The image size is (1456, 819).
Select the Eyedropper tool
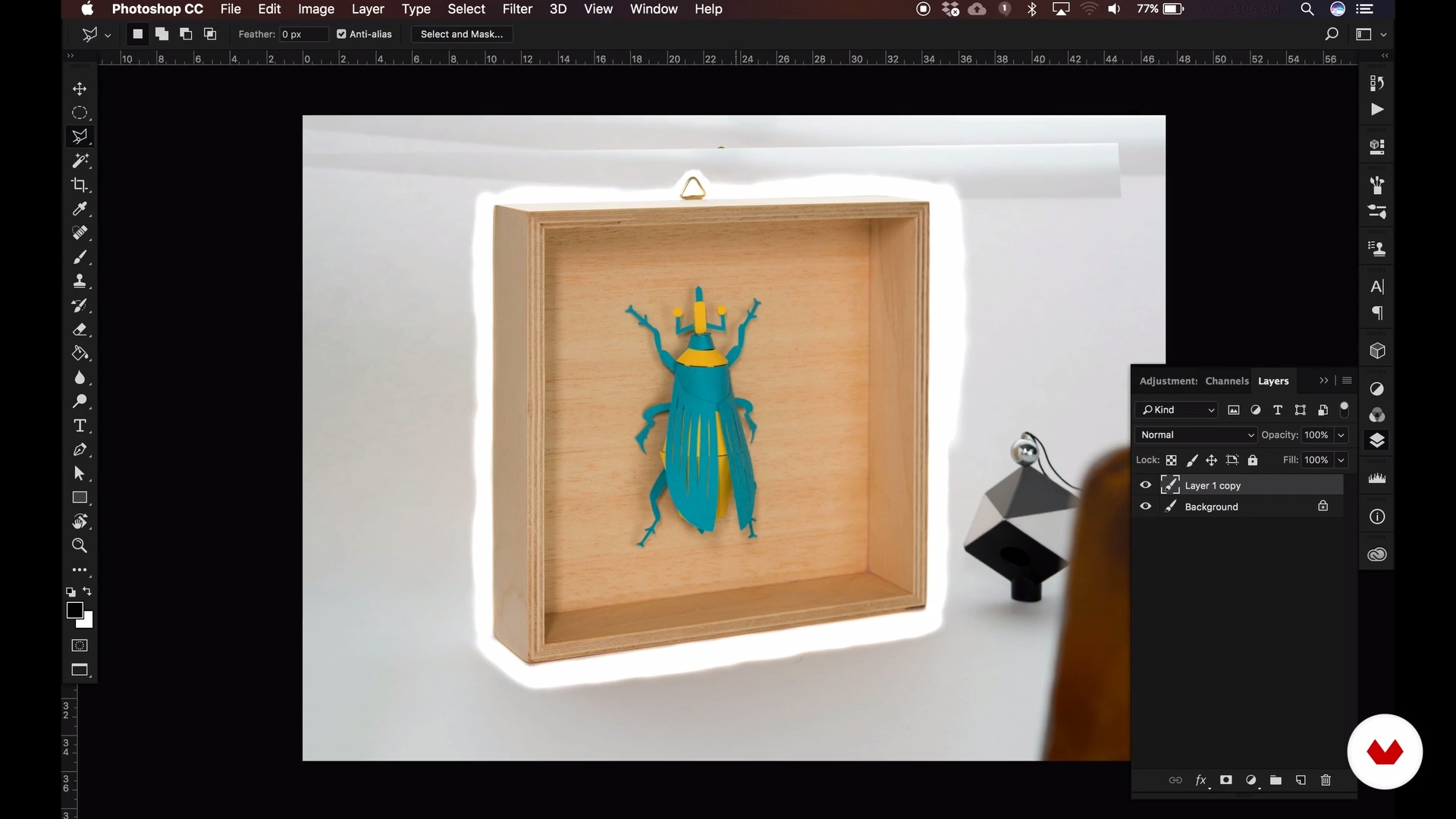(x=80, y=209)
